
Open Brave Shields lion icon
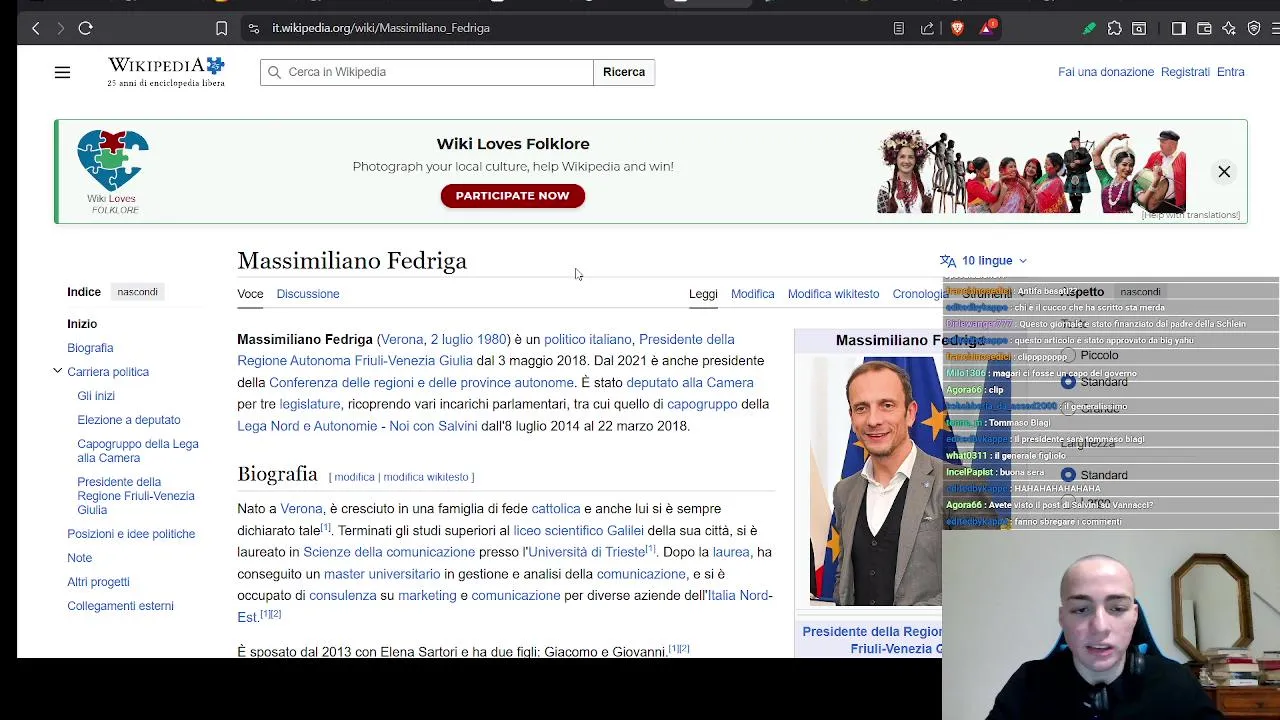tap(957, 28)
